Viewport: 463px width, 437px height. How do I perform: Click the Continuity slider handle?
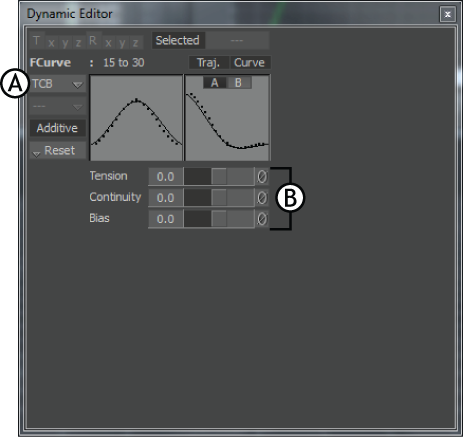(x=219, y=198)
